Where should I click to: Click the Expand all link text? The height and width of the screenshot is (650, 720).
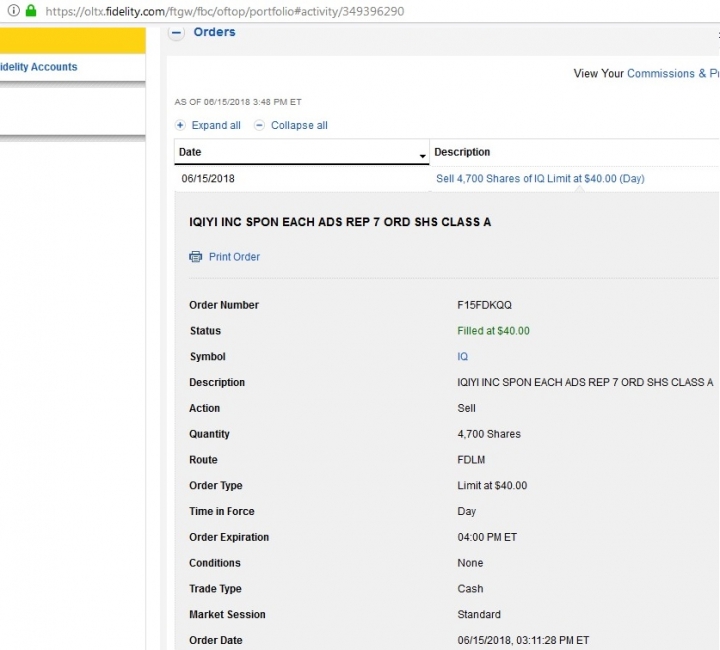tap(216, 125)
